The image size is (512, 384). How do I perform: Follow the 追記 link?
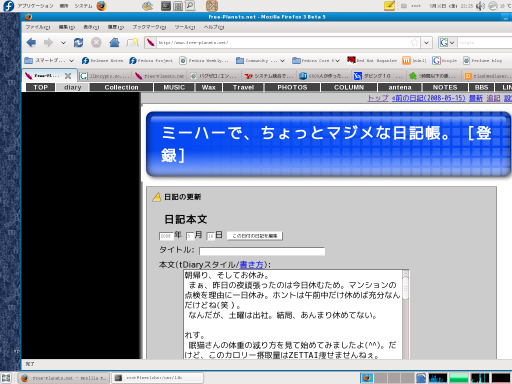click(493, 98)
